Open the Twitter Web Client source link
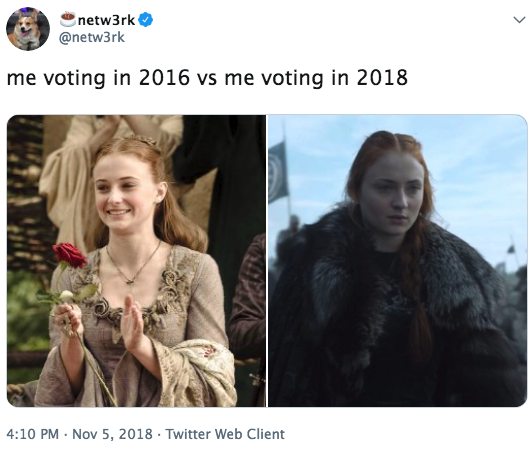The image size is (532, 452). click(x=225, y=434)
